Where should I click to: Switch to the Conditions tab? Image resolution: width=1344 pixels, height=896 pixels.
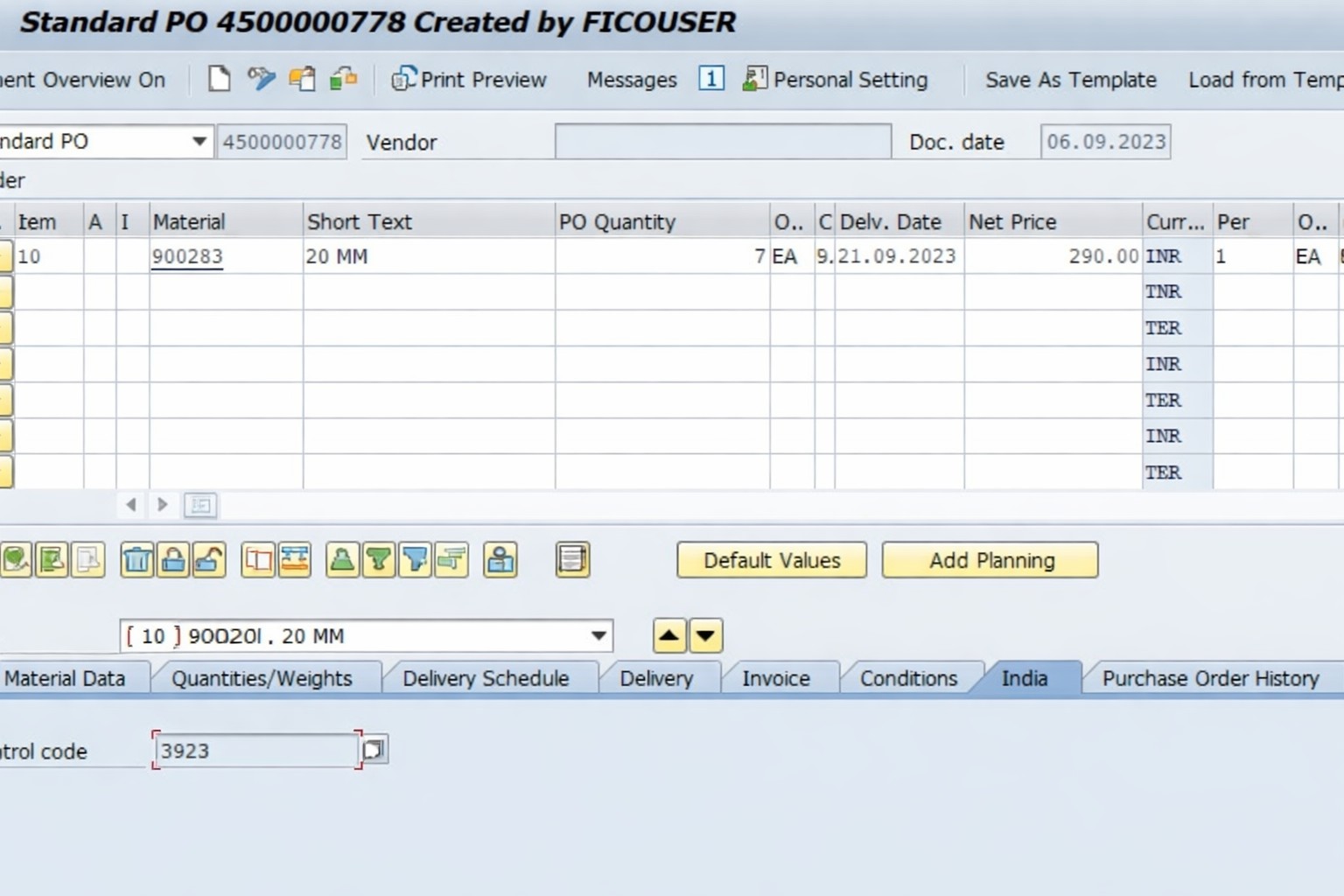click(908, 678)
